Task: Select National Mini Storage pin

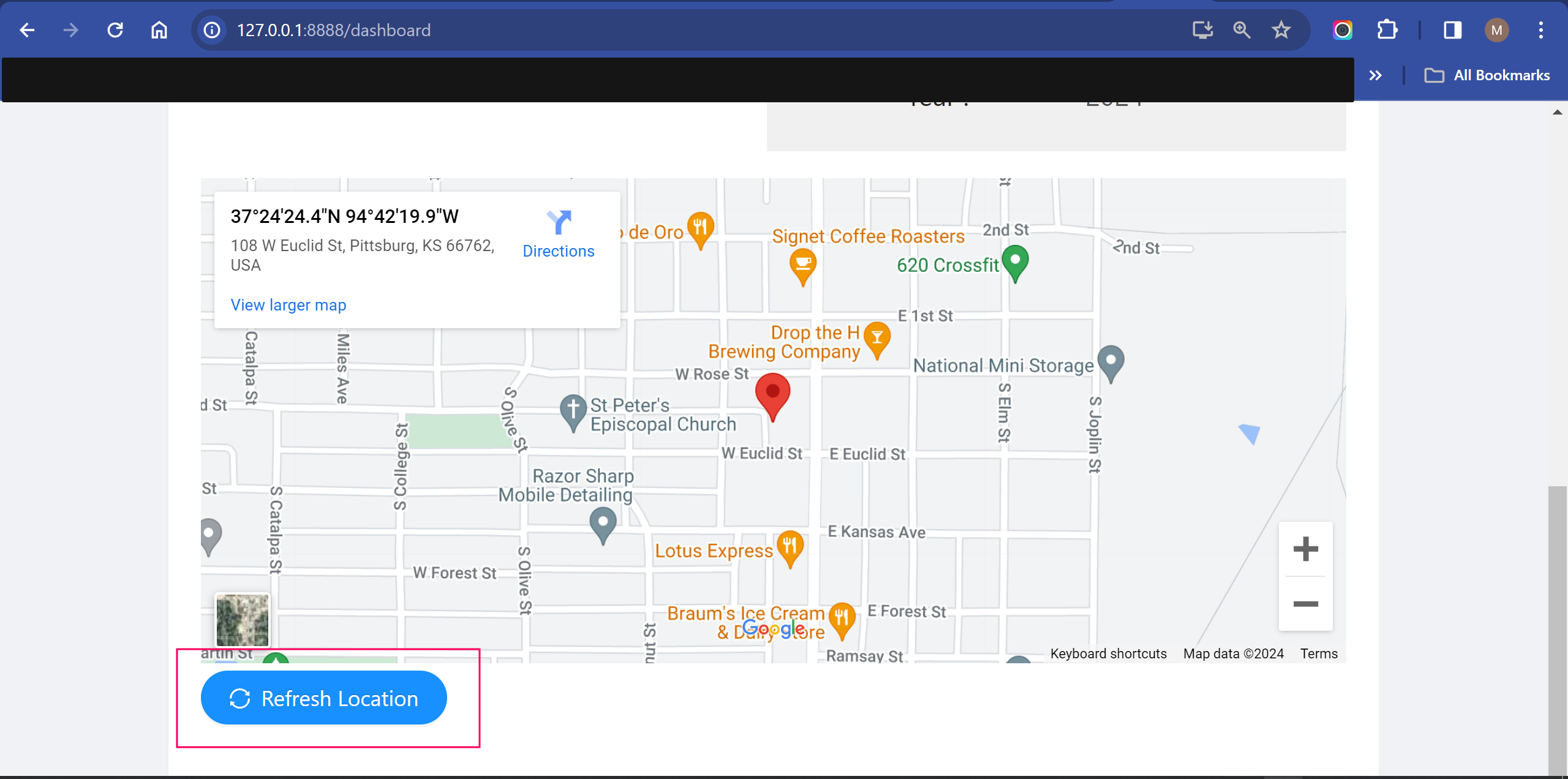Action: (x=1110, y=364)
